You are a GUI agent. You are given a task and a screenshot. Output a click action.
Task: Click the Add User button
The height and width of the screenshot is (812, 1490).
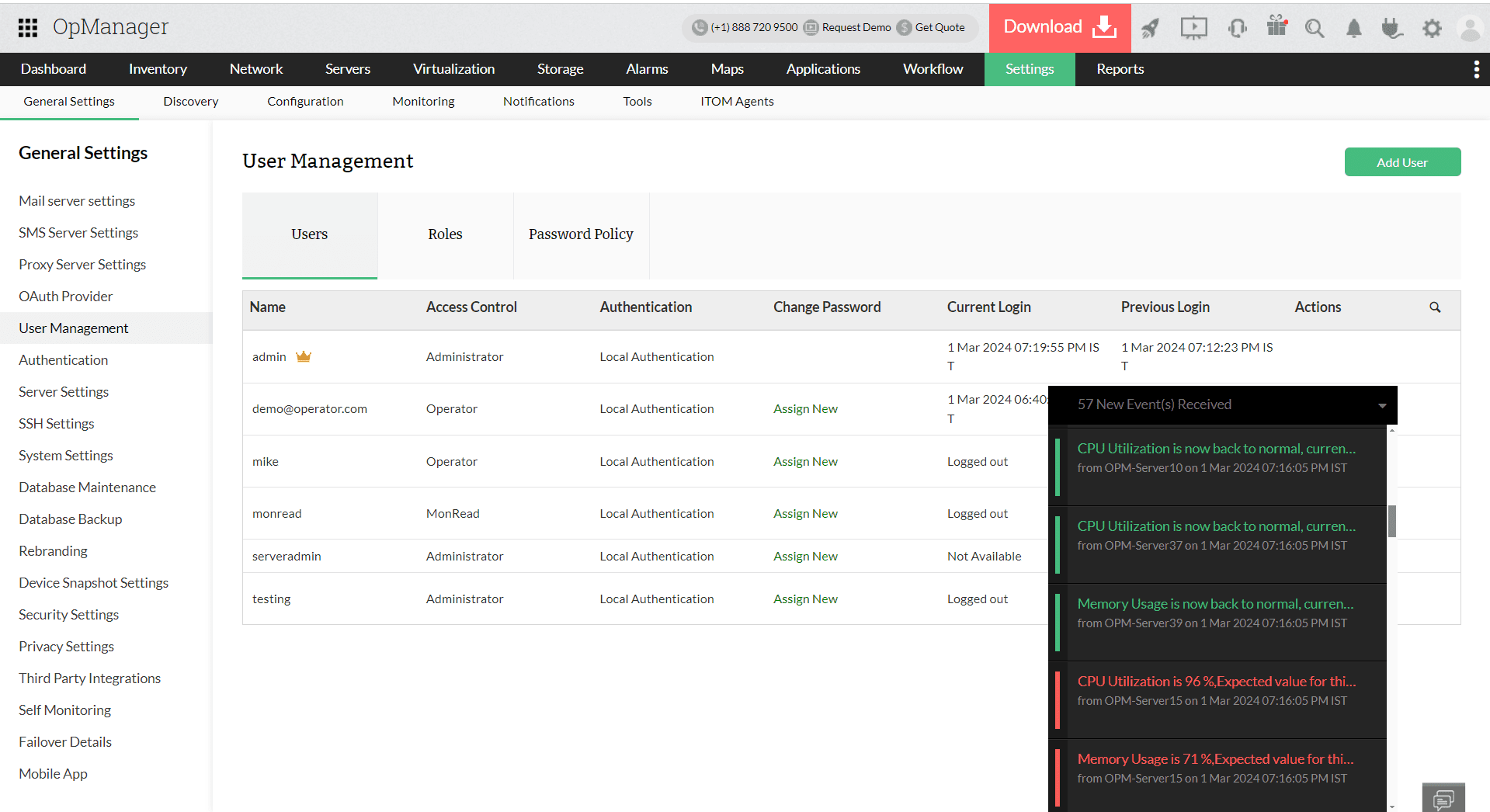point(1402,162)
